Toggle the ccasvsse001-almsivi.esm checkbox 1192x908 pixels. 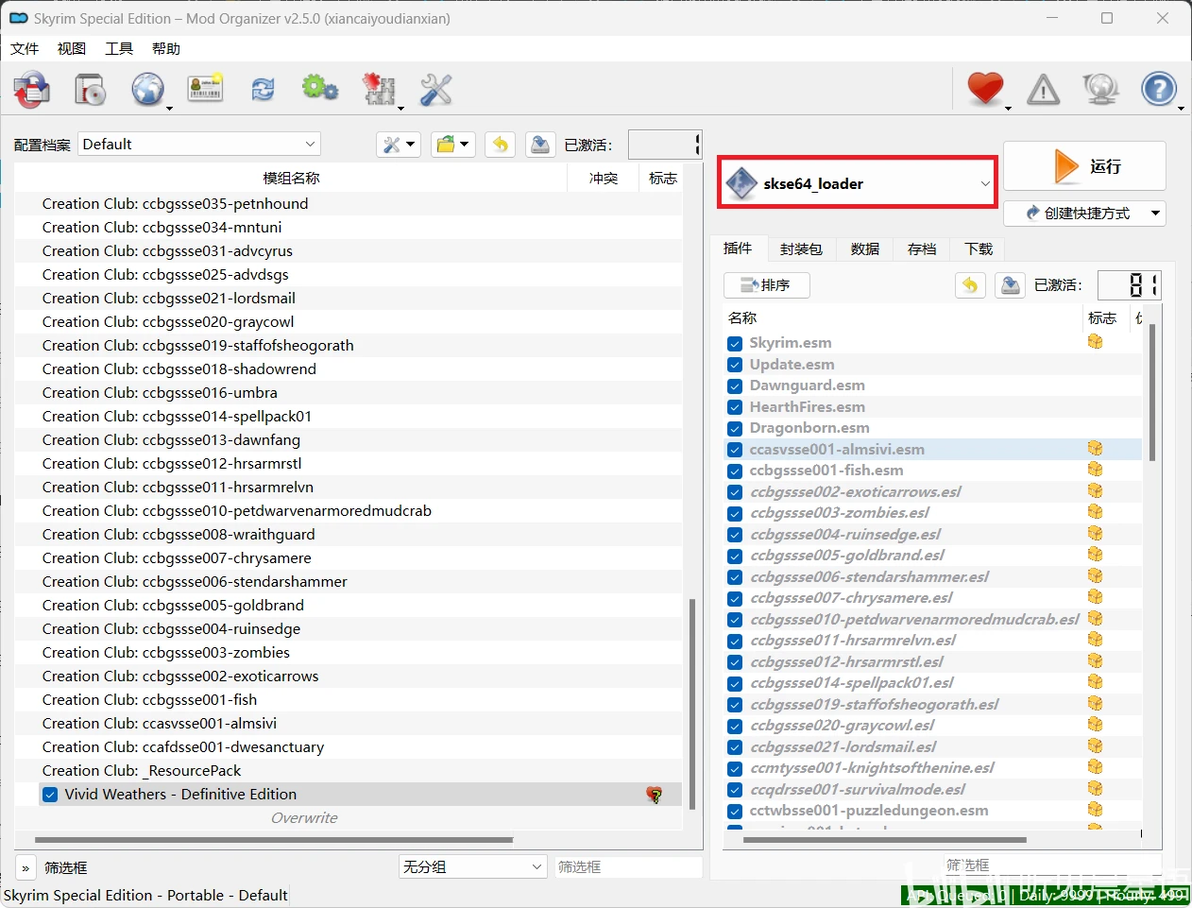[x=734, y=449]
